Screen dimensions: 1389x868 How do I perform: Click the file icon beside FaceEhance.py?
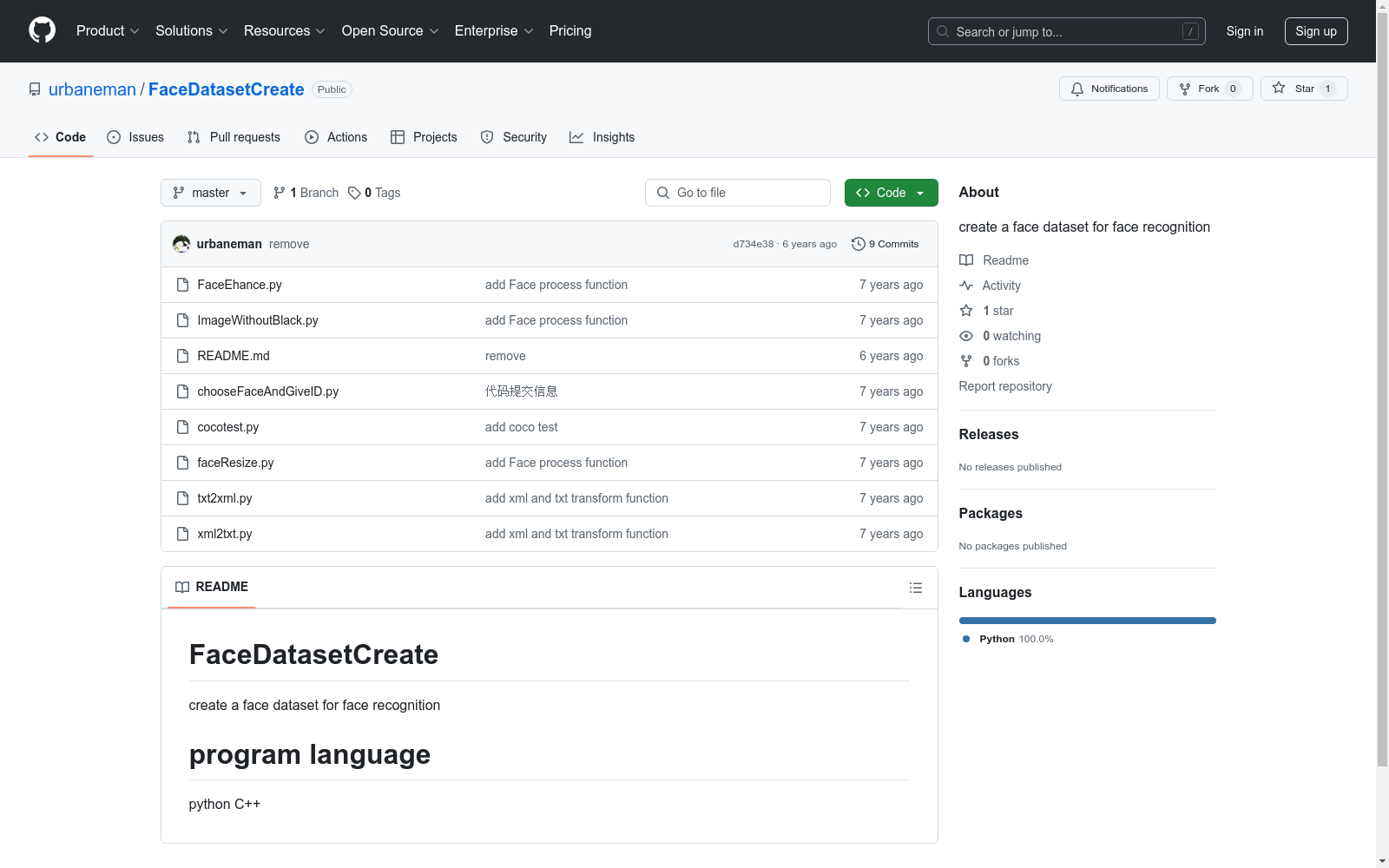coord(182,285)
